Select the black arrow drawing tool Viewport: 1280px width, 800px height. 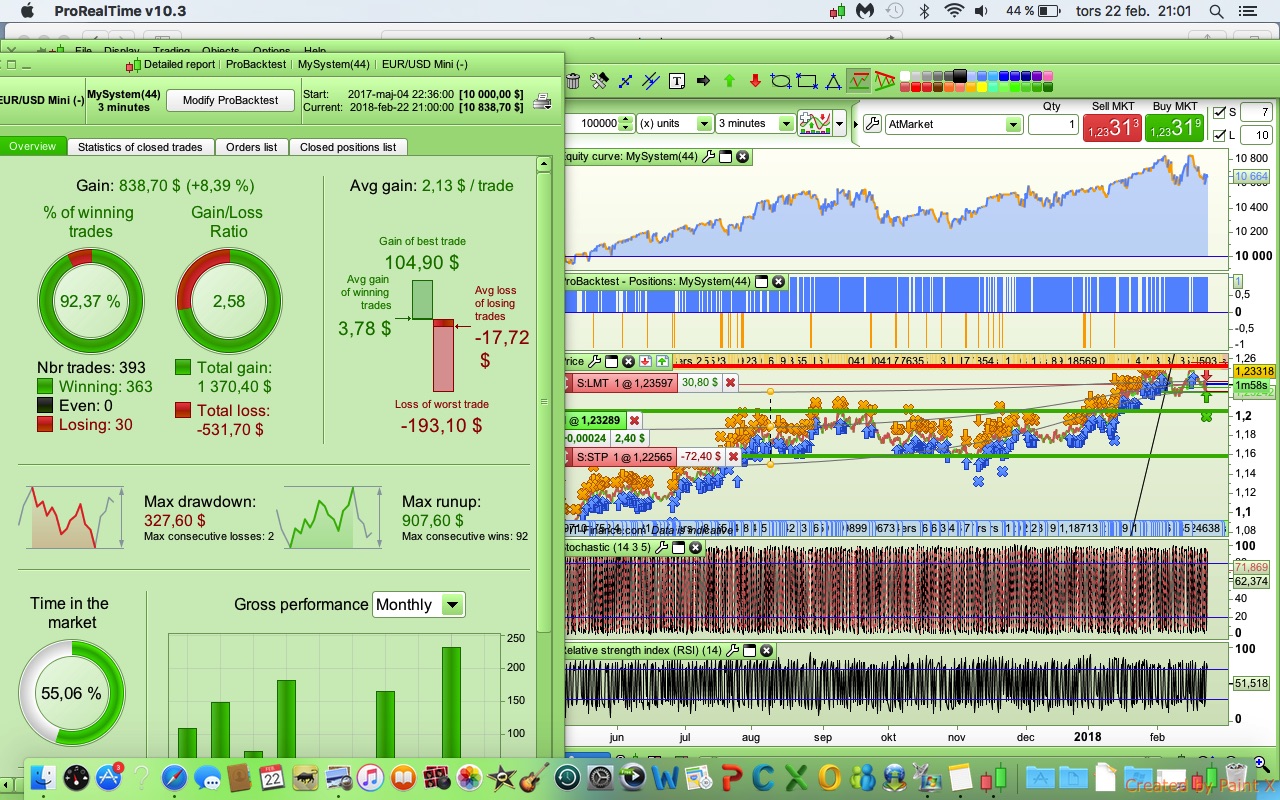[x=702, y=81]
